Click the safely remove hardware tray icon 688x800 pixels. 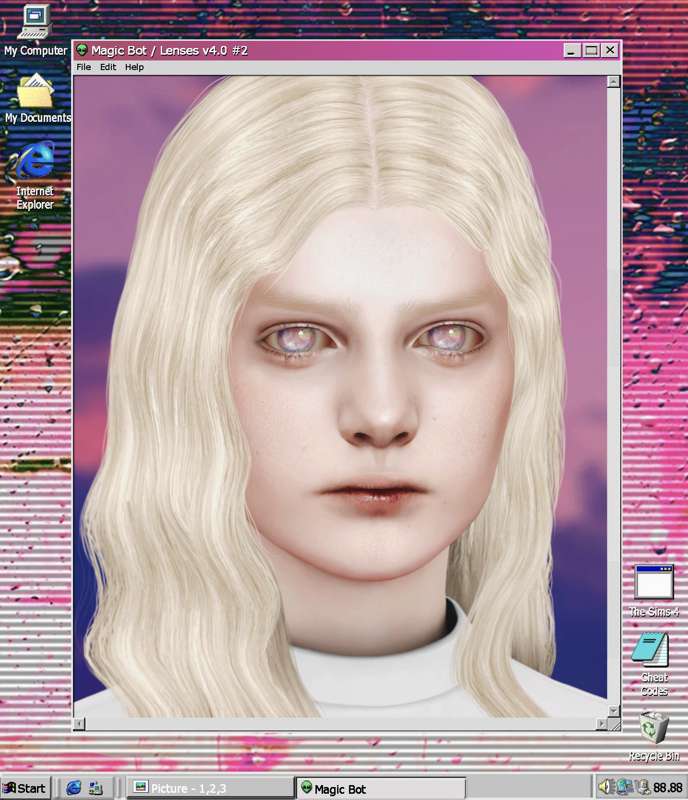pos(642,787)
